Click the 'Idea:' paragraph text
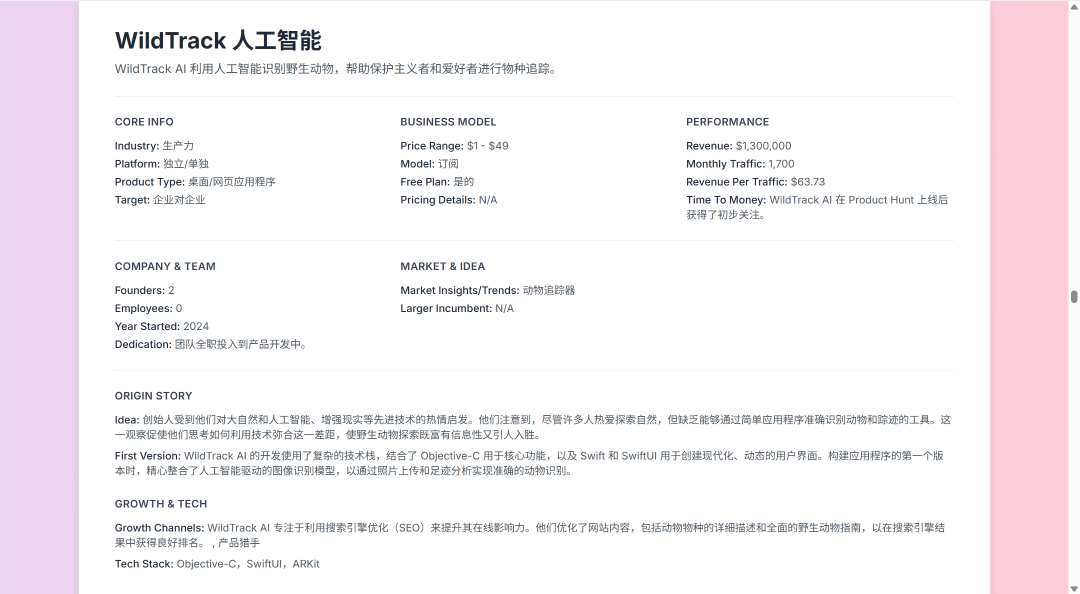The height and width of the screenshot is (594, 1080). pyautogui.click(x=533, y=427)
